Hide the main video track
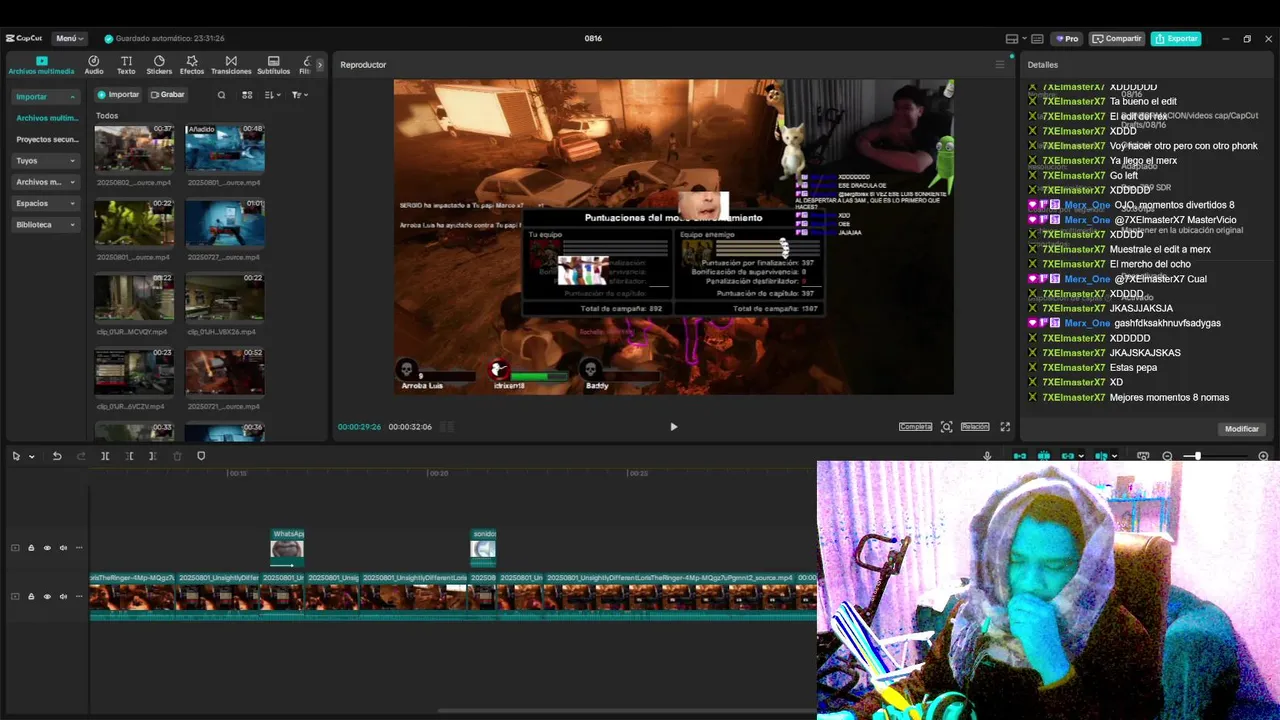The height and width of the screenshot is (720, 1280). pos(47,597)
